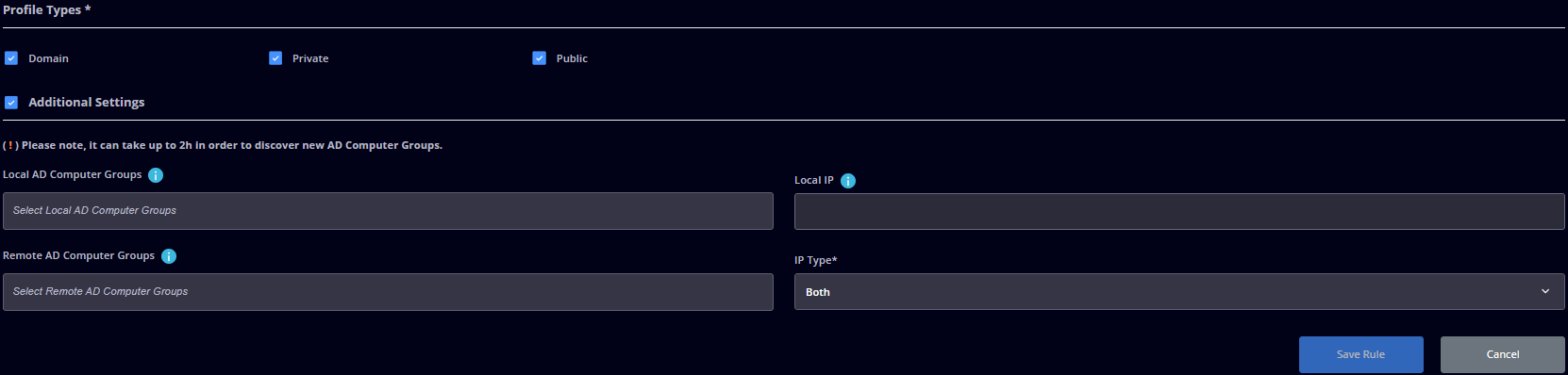Click the Additional Settings label text
This screenshot has height=375, width=1568.
click(x=87, y=103)
